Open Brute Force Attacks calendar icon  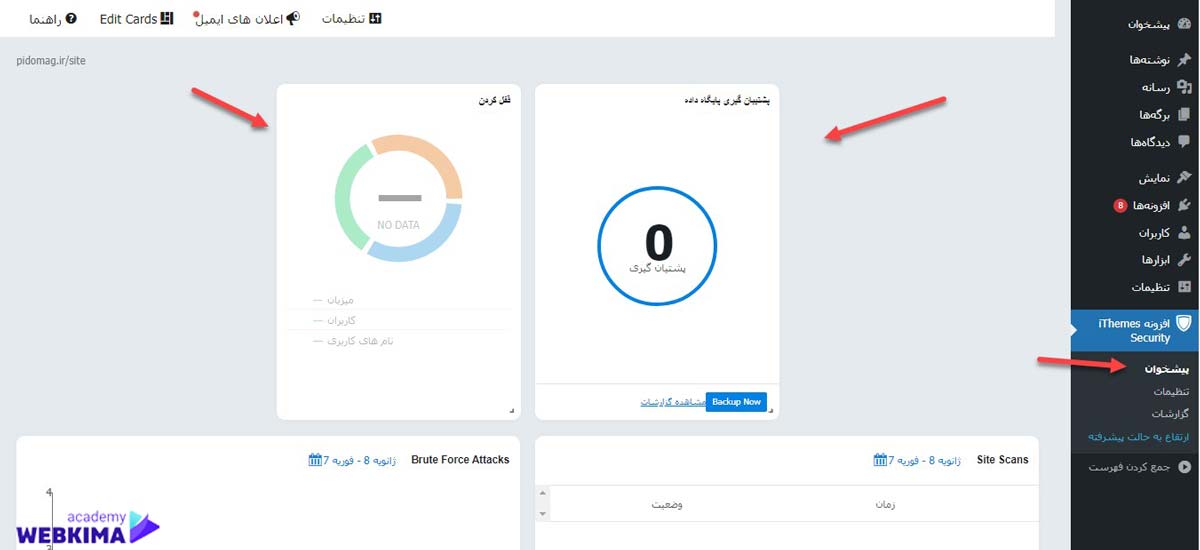tap(315, 460)
